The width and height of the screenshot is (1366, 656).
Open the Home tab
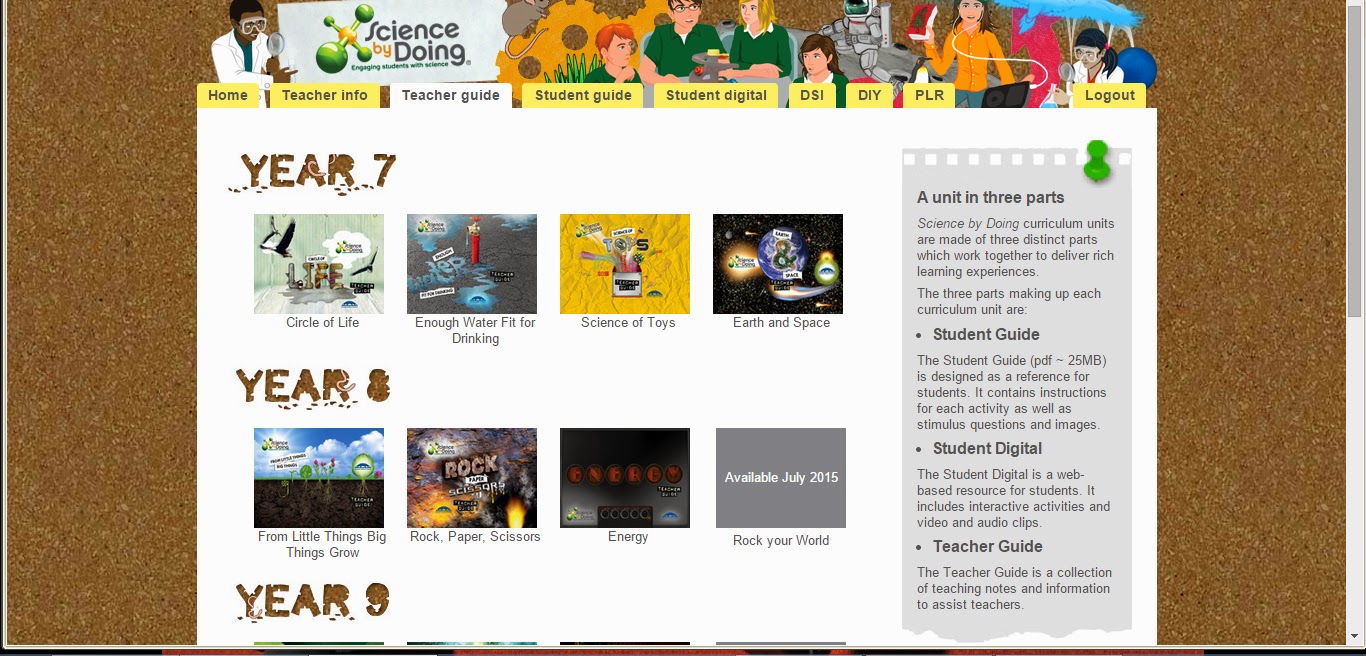228,96
